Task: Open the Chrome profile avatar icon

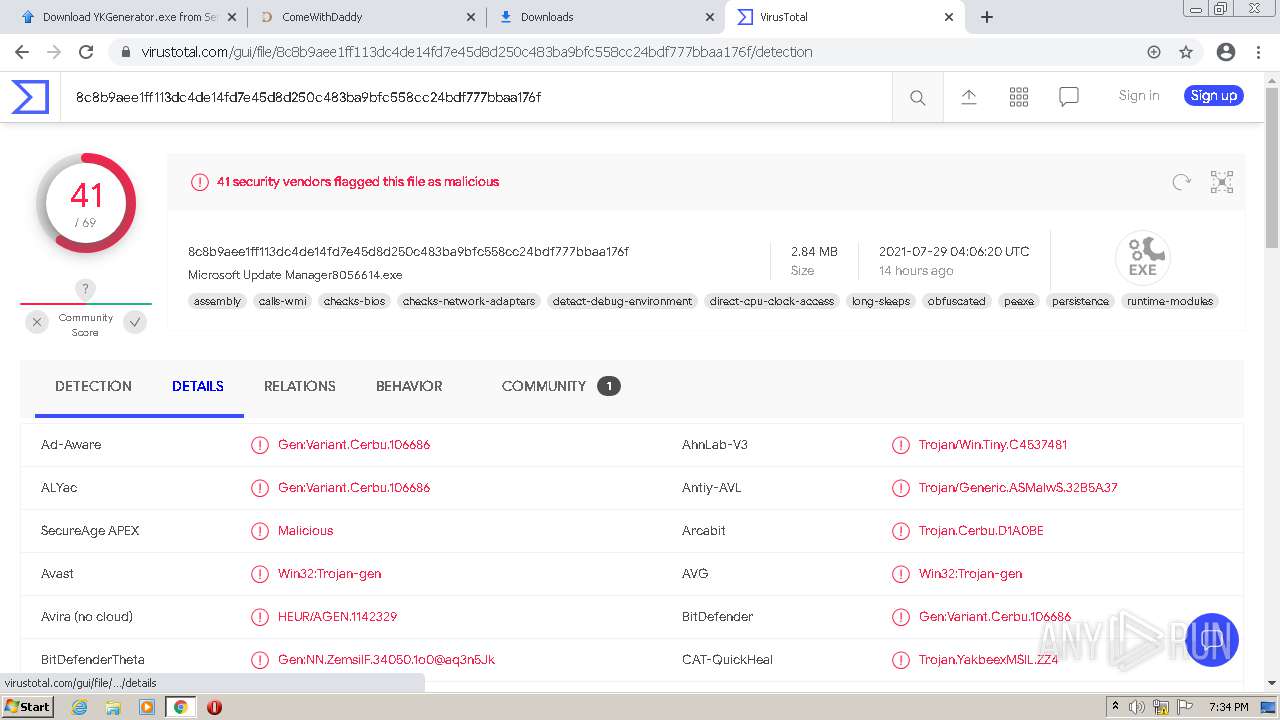Action: coord(1225,52)
